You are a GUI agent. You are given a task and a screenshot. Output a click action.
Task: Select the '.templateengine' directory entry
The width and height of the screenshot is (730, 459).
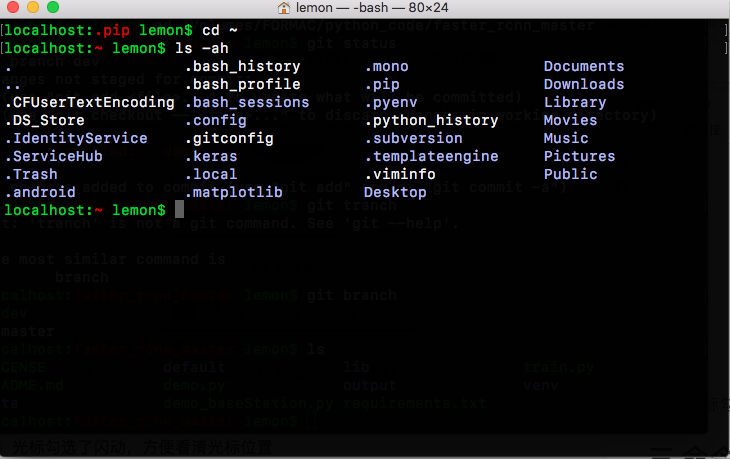[431, 156]
